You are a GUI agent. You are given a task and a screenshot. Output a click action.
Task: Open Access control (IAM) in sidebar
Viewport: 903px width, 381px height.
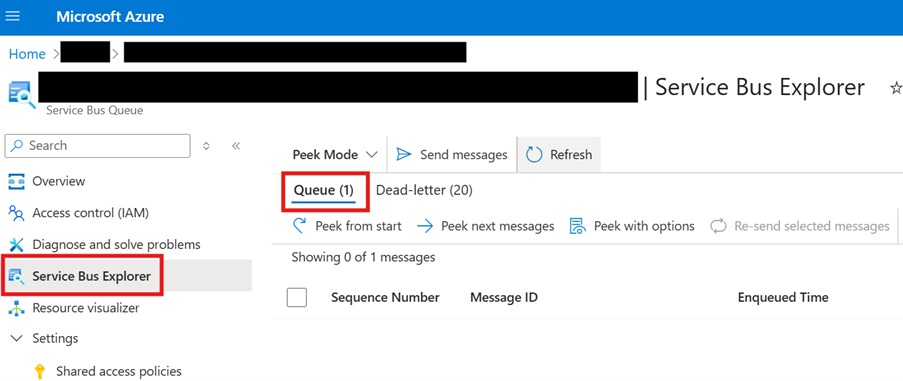point(90,213)
